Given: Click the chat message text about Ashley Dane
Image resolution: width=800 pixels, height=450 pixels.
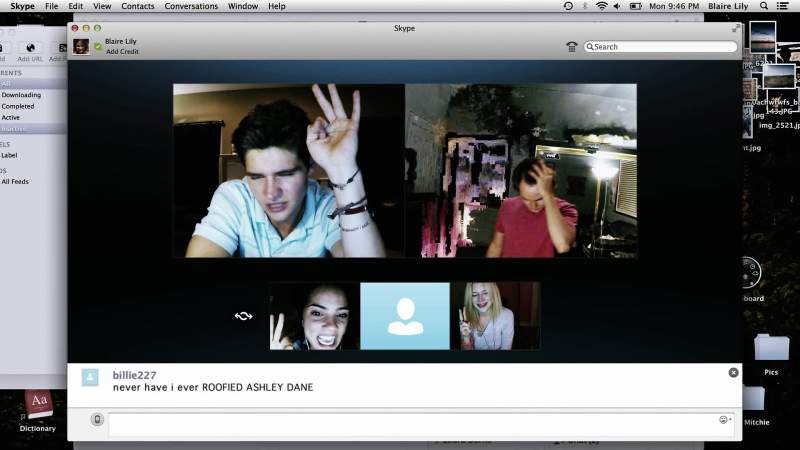Looking at the screenshot, I should [x=213, y=388].
